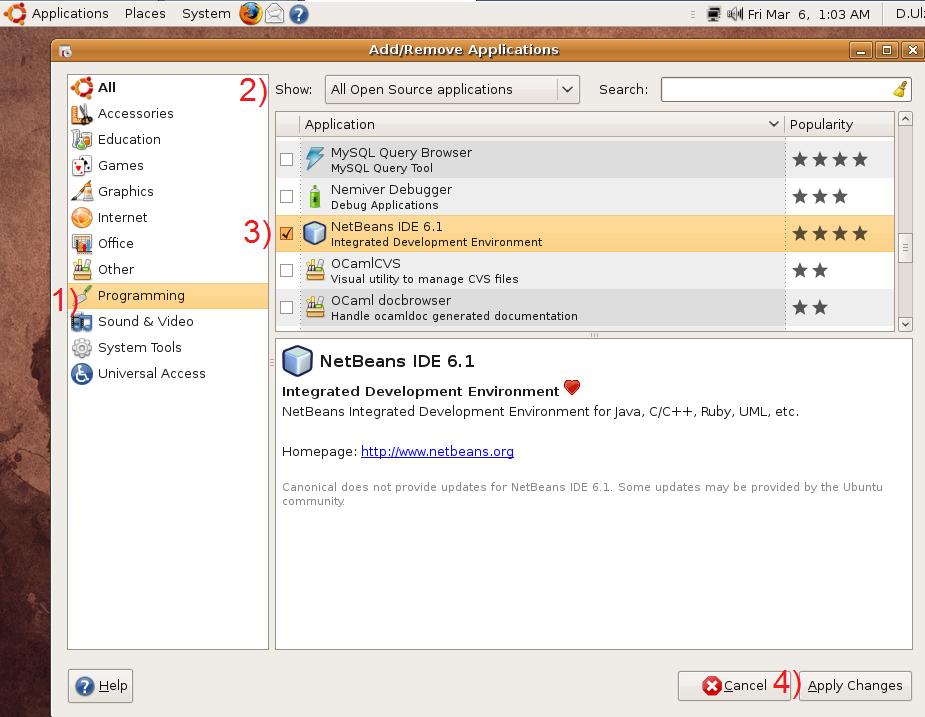Uncheck the NetBeans IDE 6.1 checkbox
This screenshot has width=925, height=717.
(287, 233)
